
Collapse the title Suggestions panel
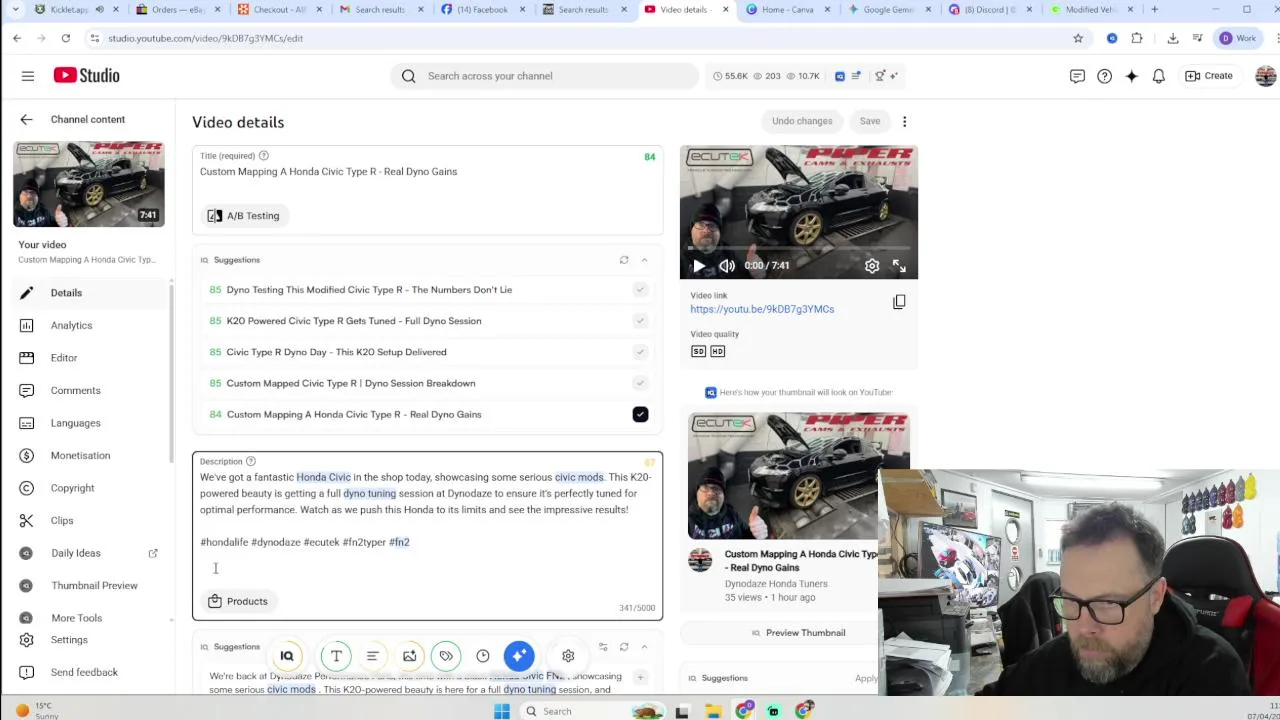coord(644,260)
